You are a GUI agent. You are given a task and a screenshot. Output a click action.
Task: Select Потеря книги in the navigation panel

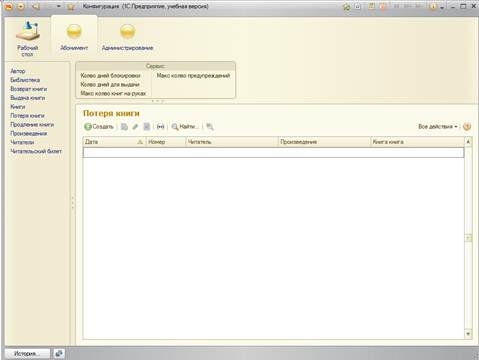point(27,116)
